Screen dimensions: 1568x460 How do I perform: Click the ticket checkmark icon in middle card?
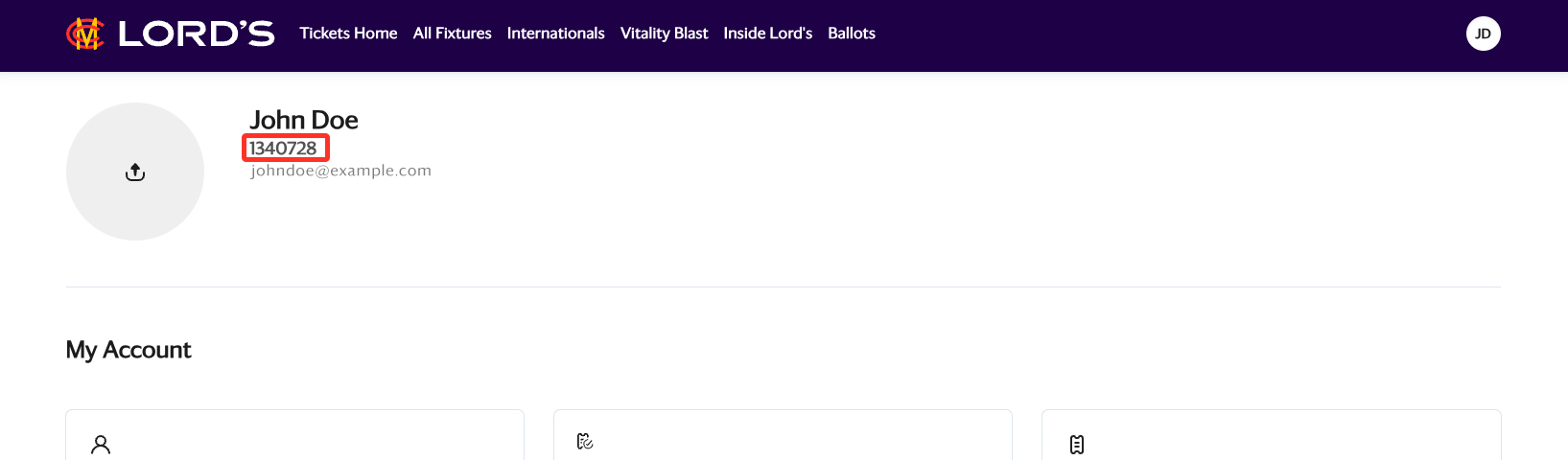(x=585, y=441)
